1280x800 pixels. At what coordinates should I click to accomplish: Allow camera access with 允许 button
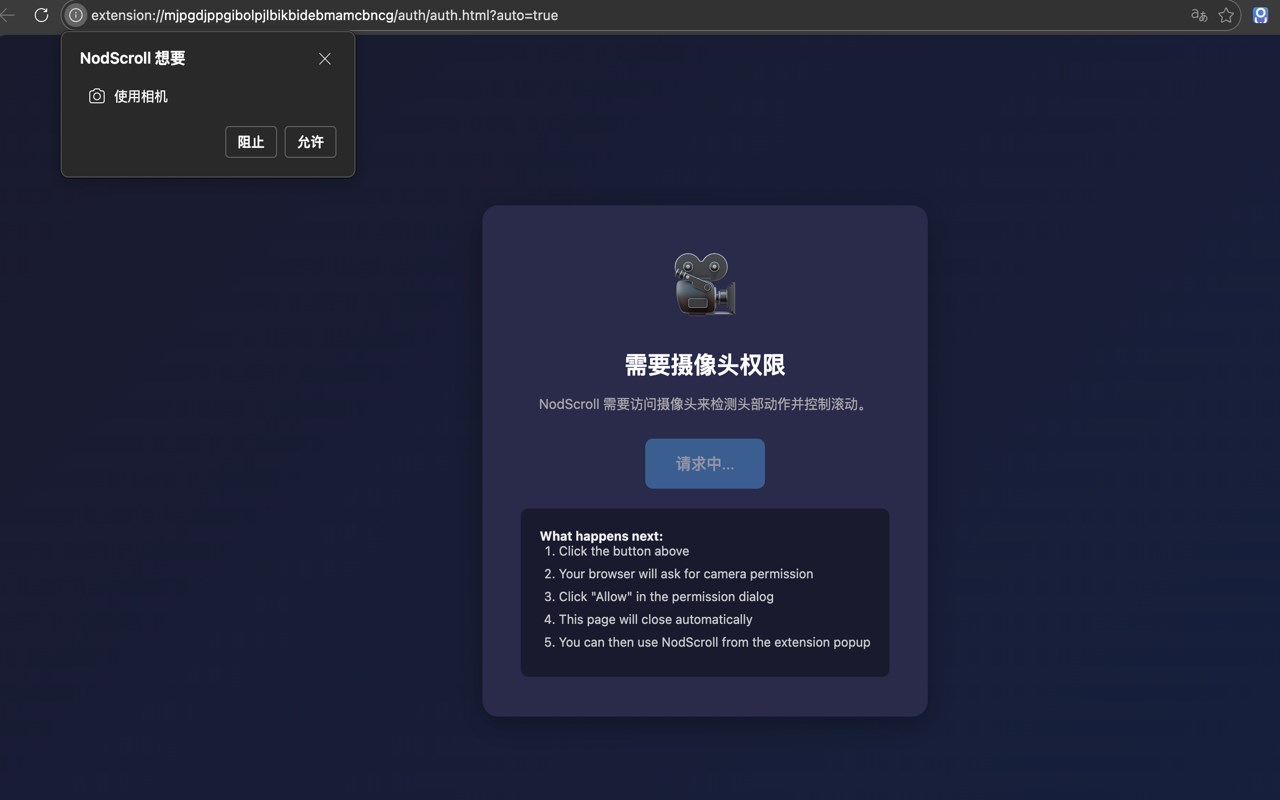click(310, 142)
